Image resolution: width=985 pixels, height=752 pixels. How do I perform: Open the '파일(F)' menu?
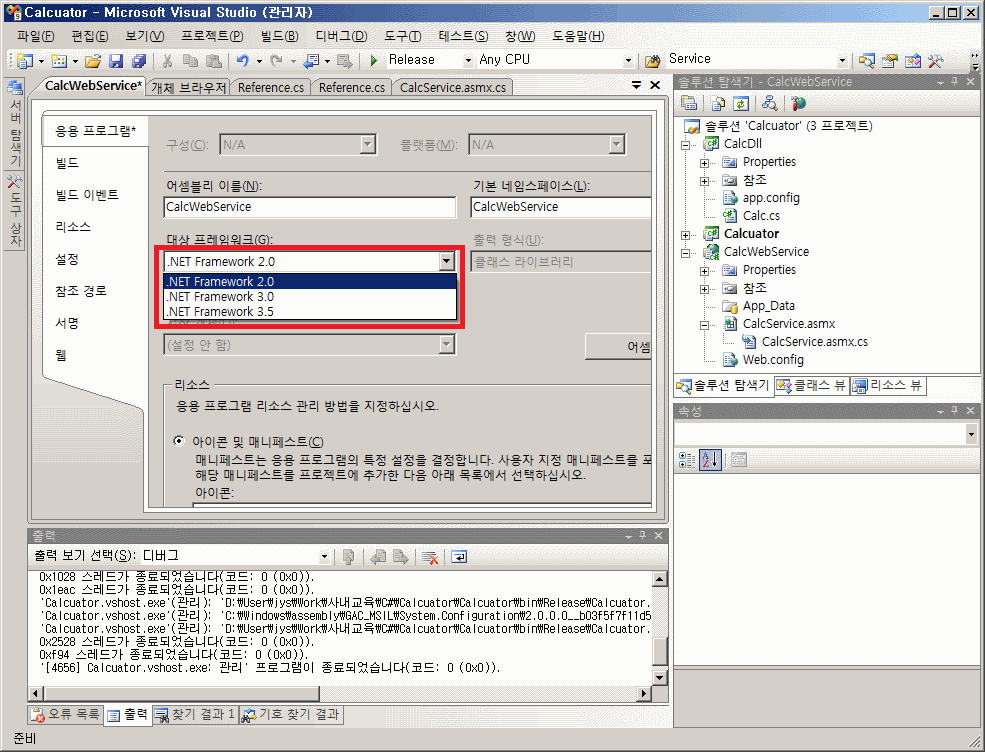pyautogui.click(x=36, y=36)
